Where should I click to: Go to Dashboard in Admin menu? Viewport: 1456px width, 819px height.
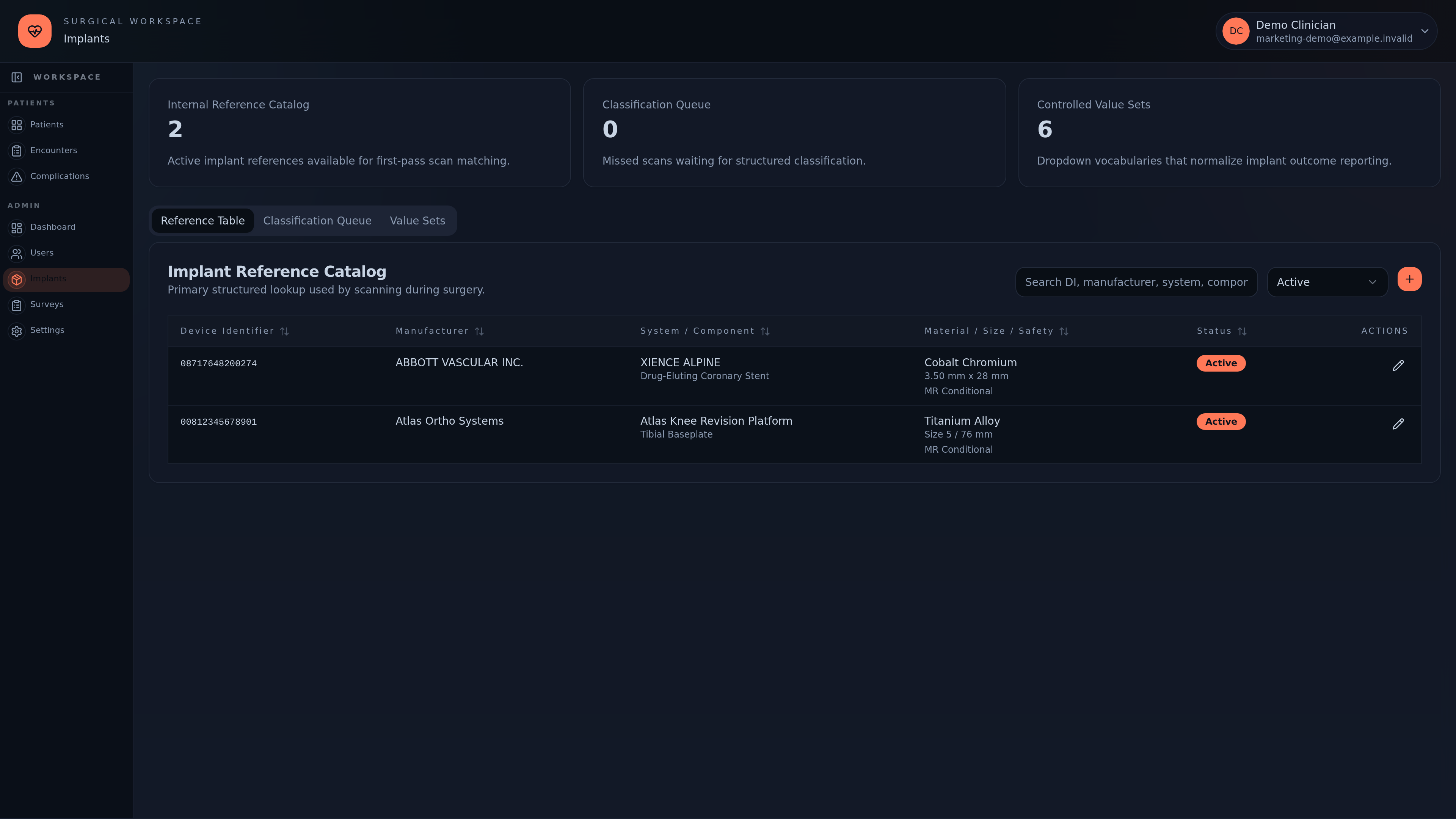point(67,227)
